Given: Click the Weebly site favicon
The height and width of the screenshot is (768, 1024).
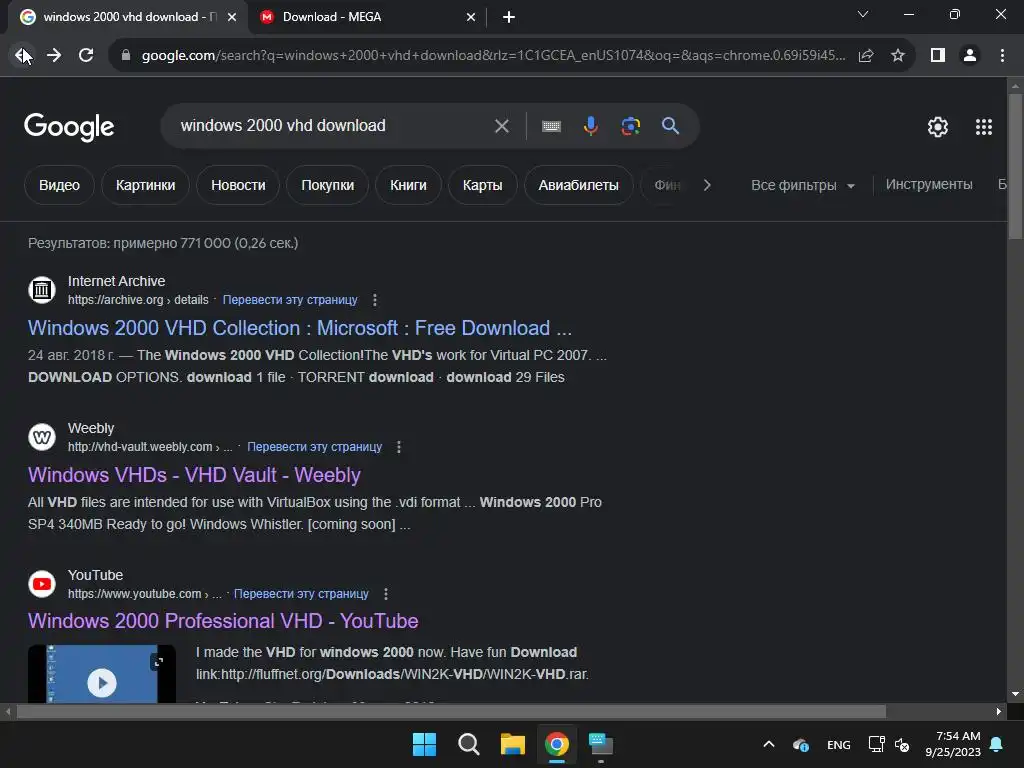Looking at the screenshot, I should coord(42,436).
